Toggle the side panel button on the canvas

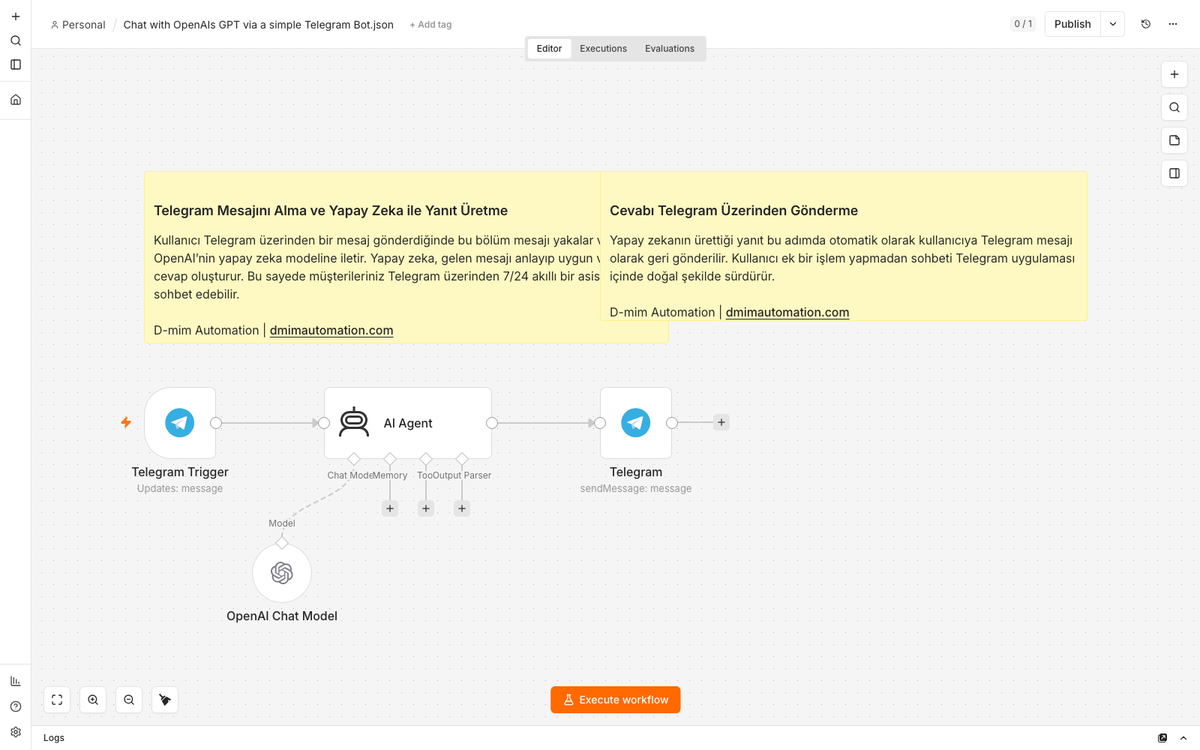(1174, 174)
